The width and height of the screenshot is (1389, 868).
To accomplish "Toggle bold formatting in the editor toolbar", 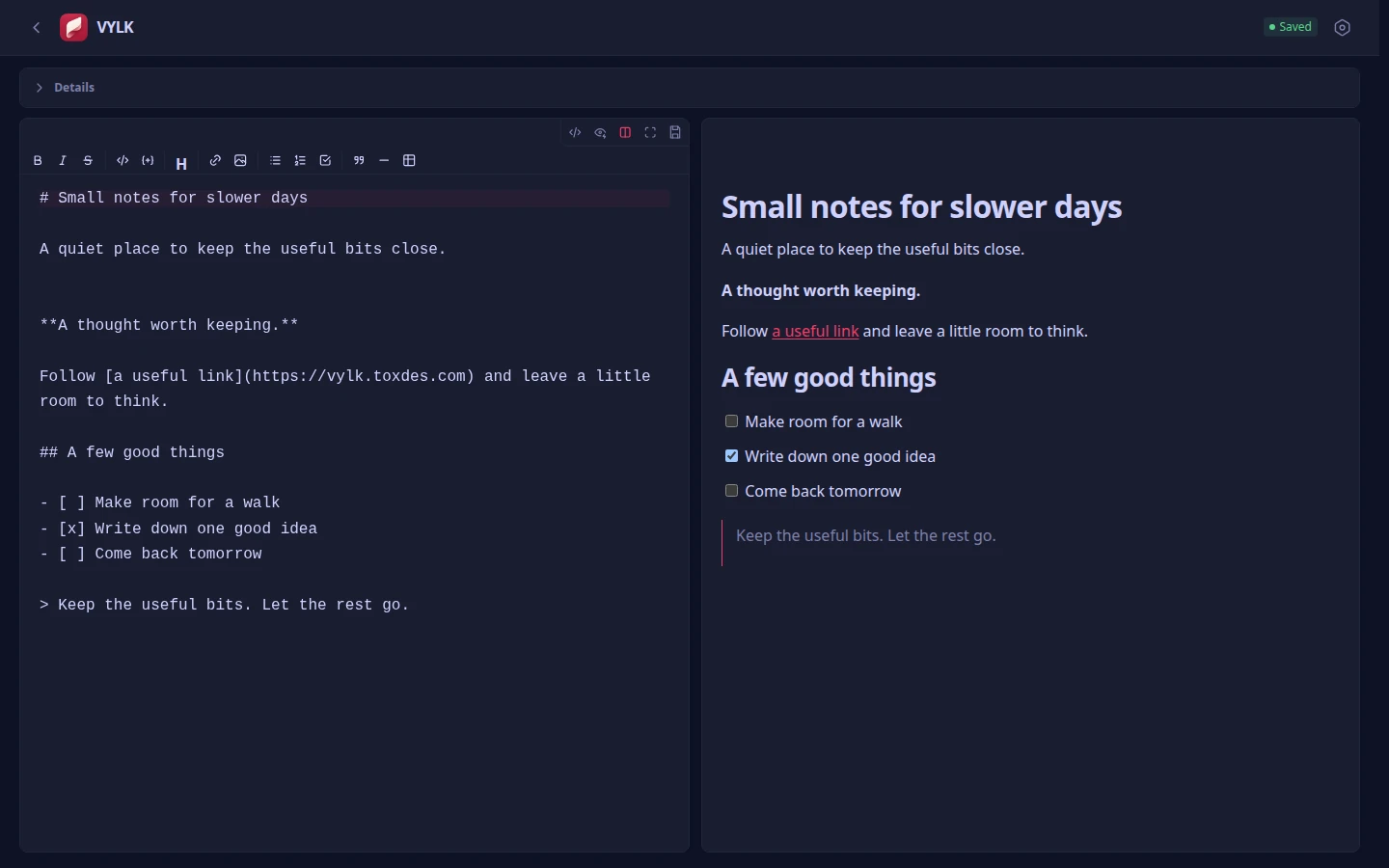I will (38, 161).
